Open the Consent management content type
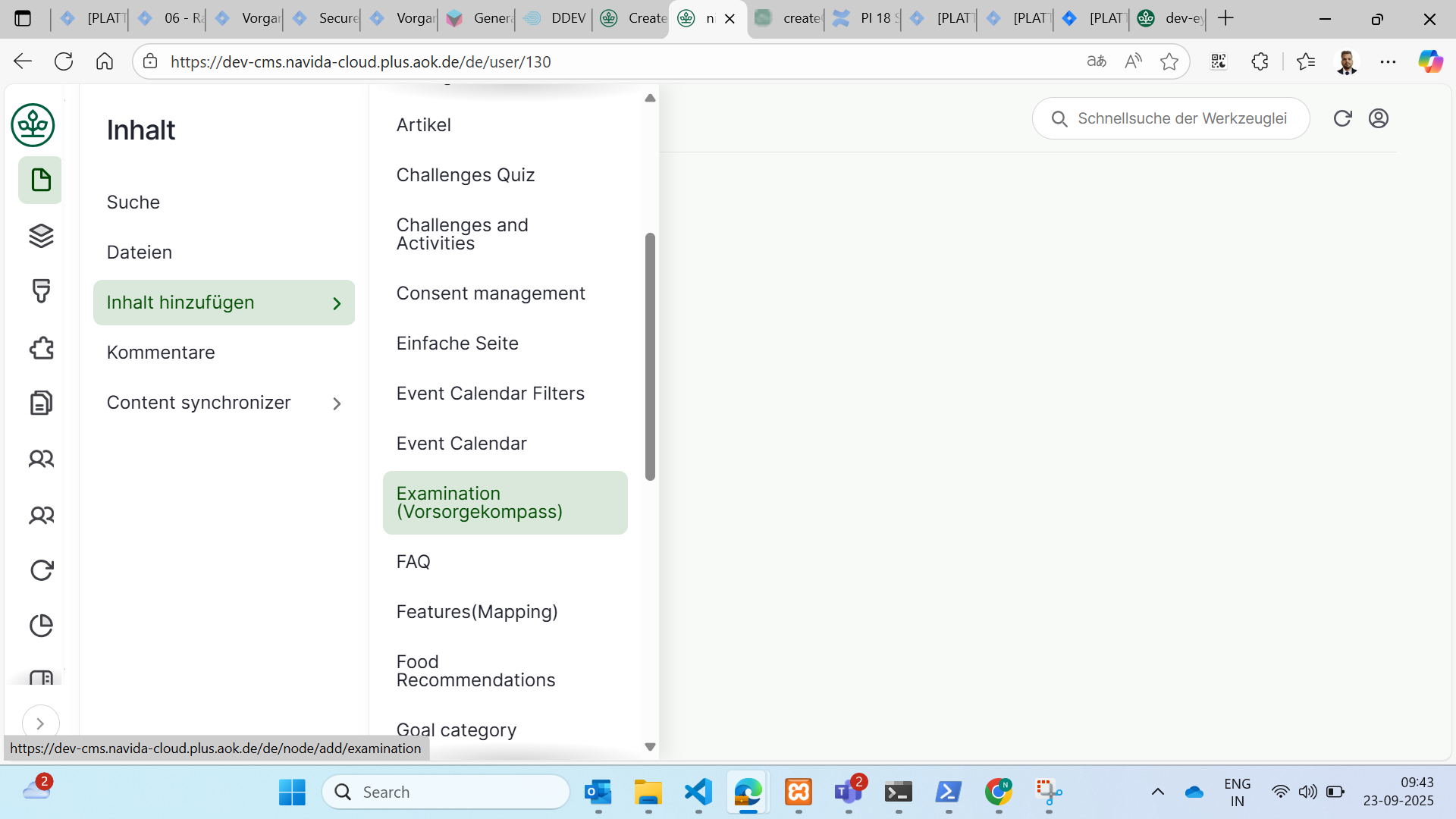The width and height of the screenshot is (1456, 819). click(x=491, y=293)
